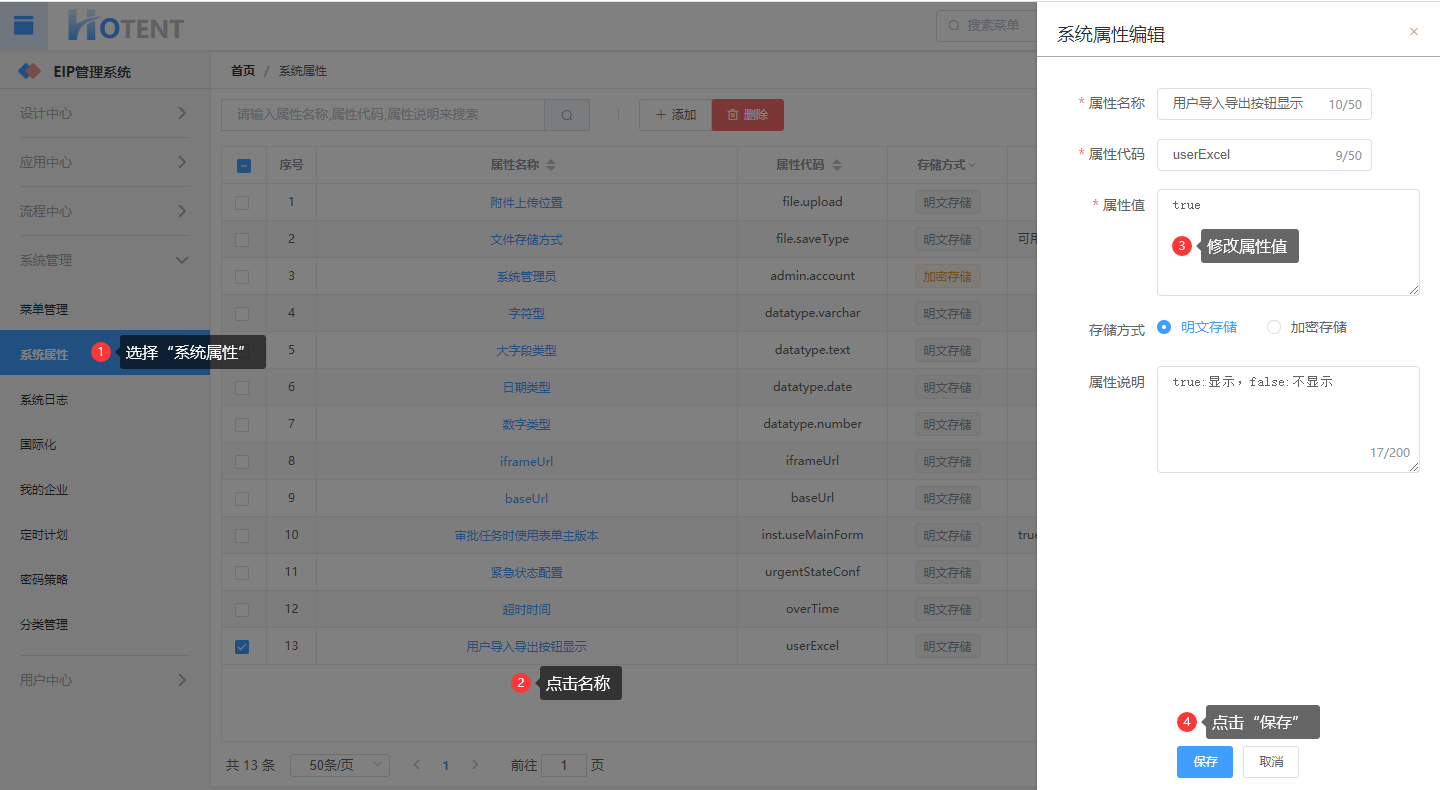
Task: Sort by 属性名称 column sort arrows
Action: 551,165
